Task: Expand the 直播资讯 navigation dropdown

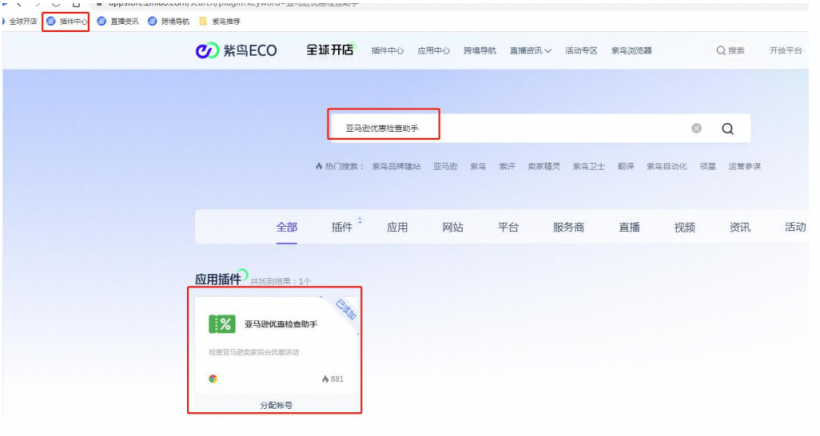Action: point(530,51)
